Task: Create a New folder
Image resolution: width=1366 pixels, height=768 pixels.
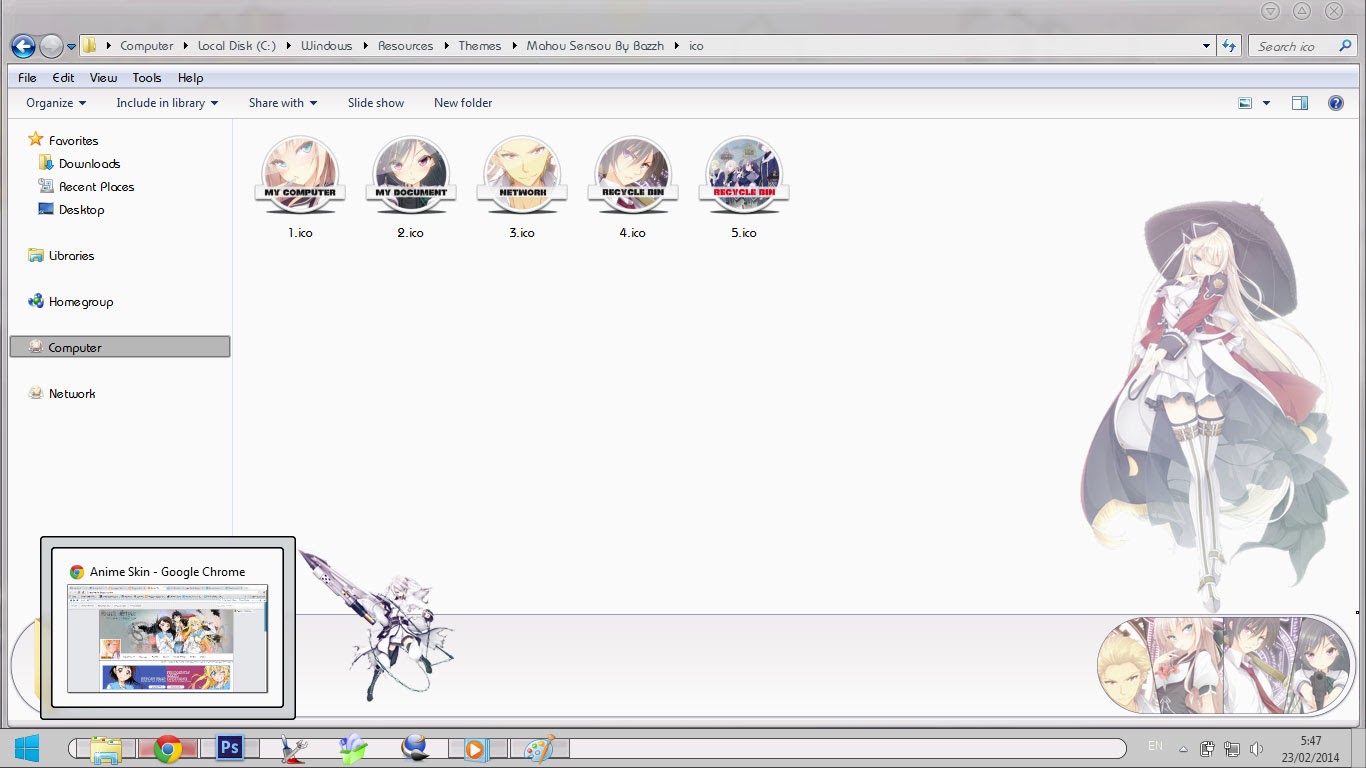Action: click(x=463, y=103)
